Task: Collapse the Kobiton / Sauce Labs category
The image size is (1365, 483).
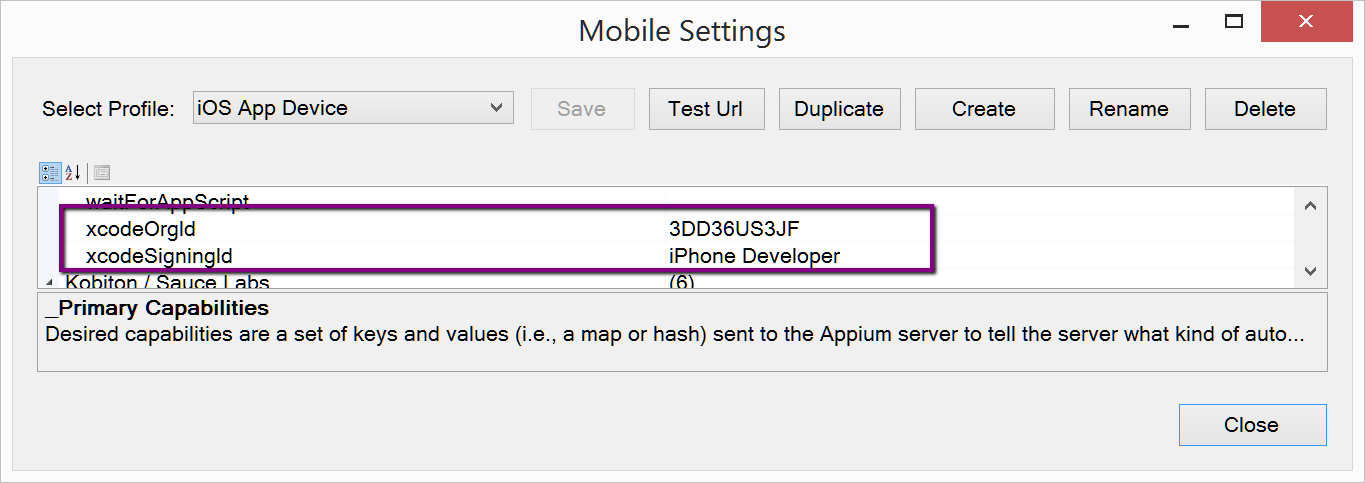Action: [x=50, y=283]
